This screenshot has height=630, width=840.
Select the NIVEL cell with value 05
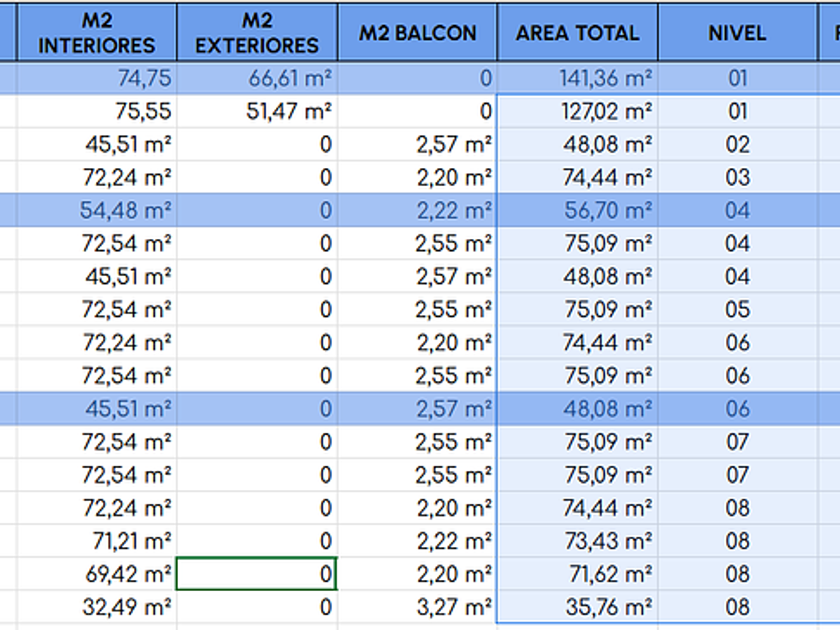pyautogui.click(x=737, y=309)
